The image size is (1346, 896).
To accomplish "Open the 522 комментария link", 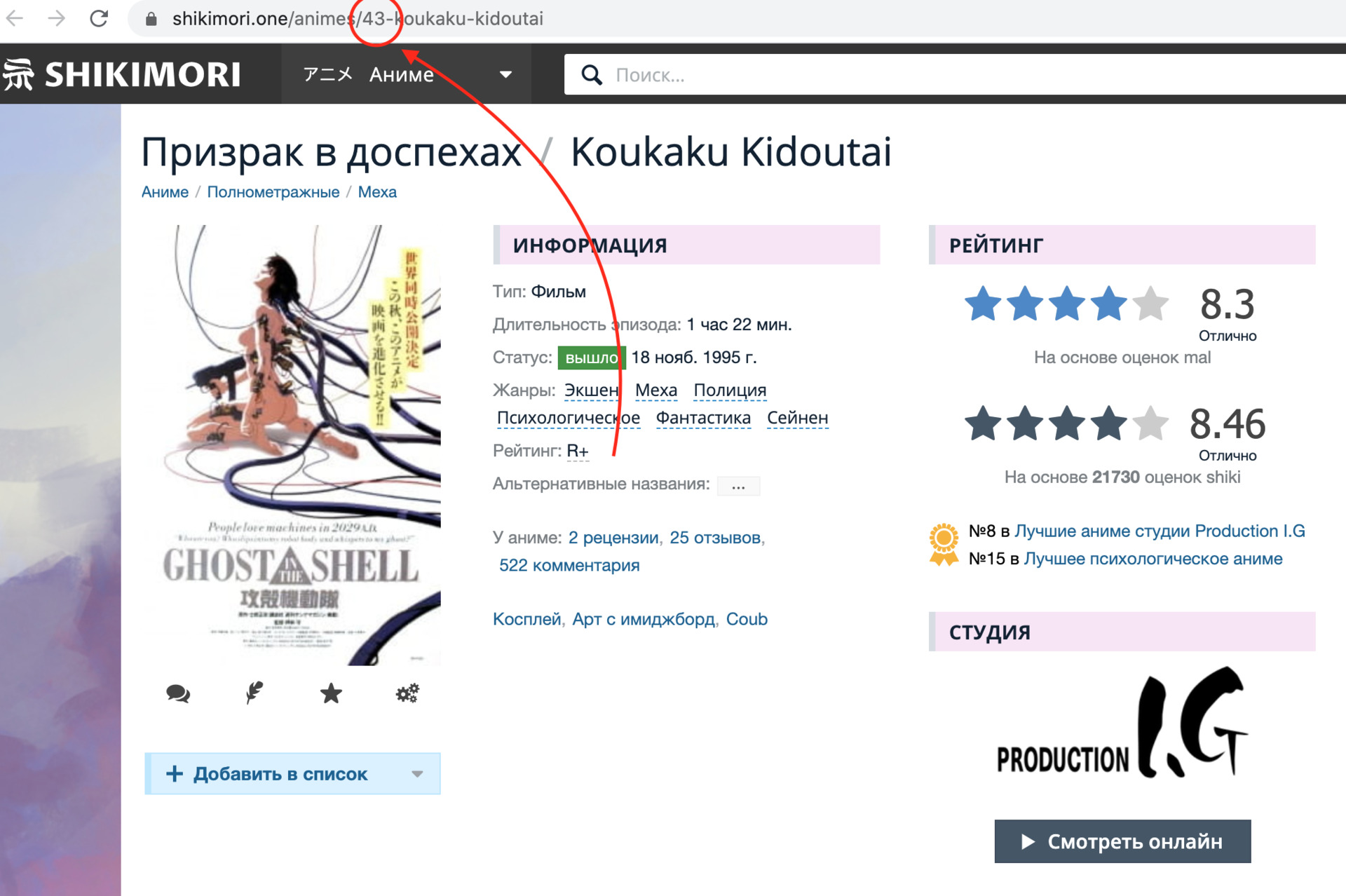I will 569,565.
